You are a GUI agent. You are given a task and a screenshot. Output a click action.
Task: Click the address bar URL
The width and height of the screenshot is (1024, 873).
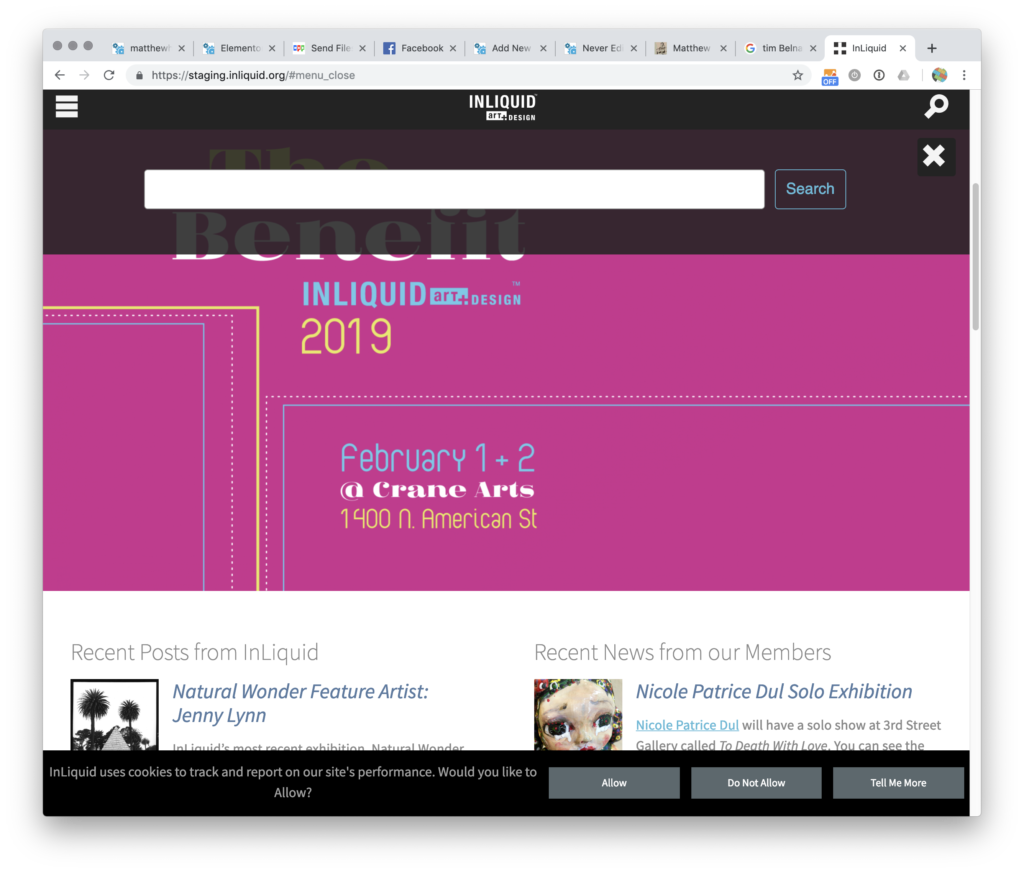(253, 75)
